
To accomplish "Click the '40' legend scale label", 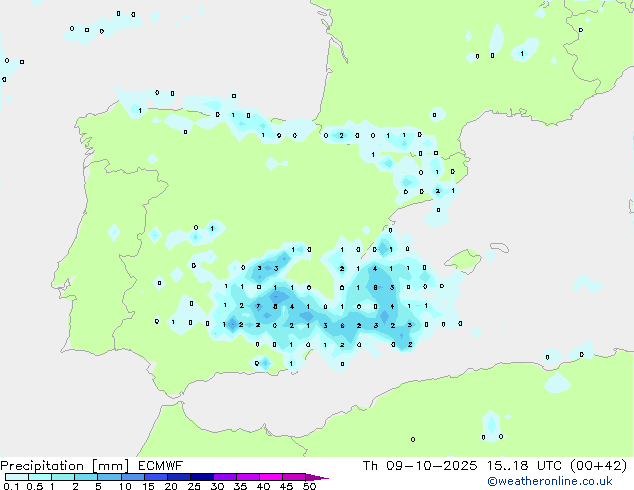I will 263,486.
